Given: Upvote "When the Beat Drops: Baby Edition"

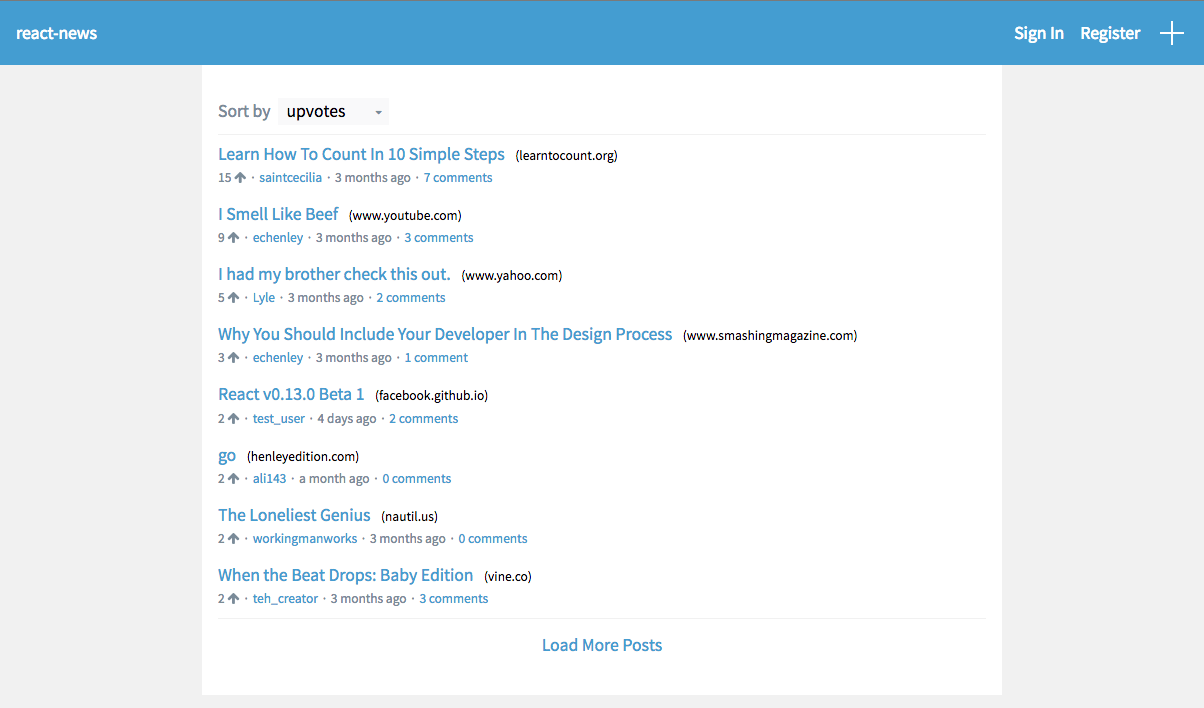Looking at the screenshot, I should click(x=232, y=598).
